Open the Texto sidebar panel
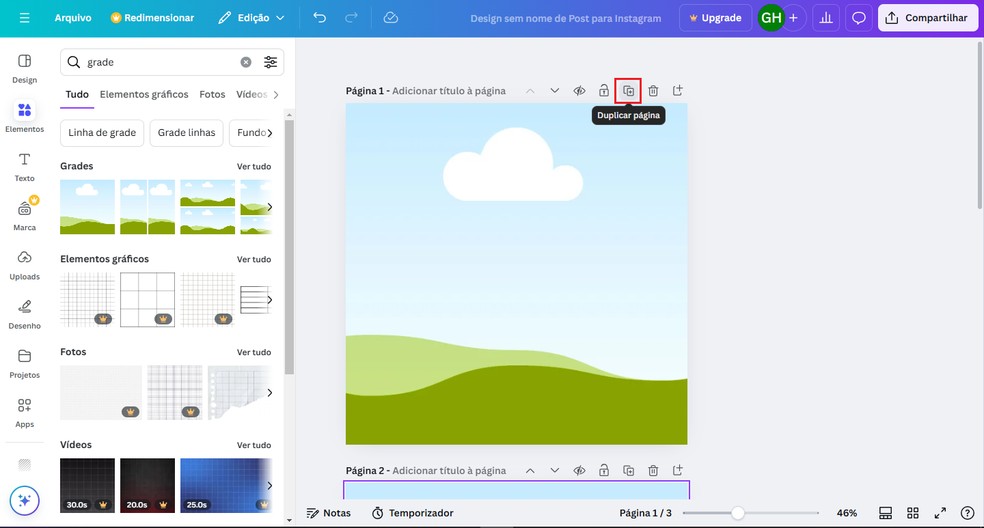Screen dimensions: 984x528 24,167
